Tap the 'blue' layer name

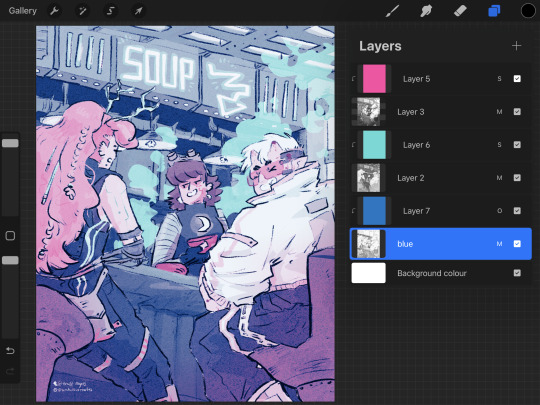[x=405, y=244]
